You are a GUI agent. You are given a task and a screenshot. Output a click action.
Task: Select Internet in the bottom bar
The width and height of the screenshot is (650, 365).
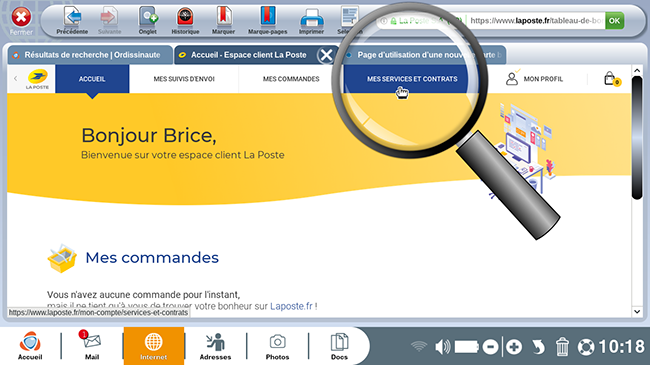pos(153,346)
